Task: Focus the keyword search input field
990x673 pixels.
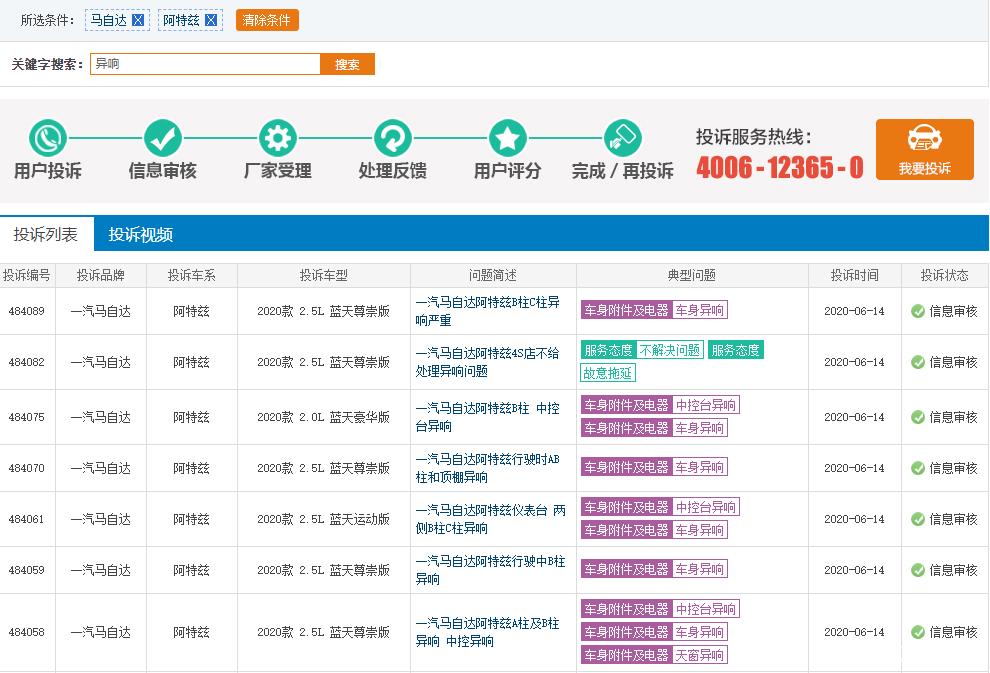Action: pyautogui.click(x=205, y=64)
